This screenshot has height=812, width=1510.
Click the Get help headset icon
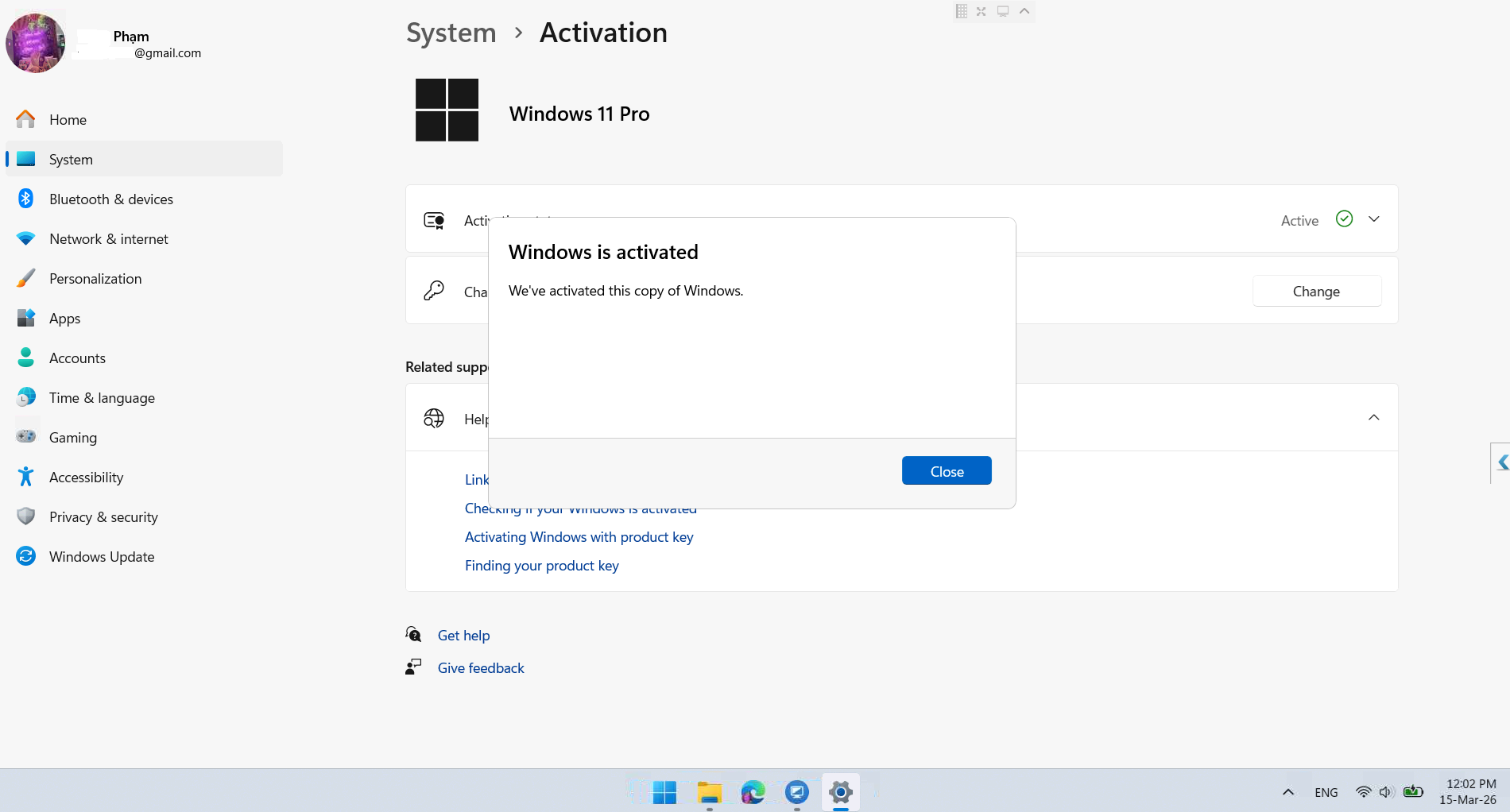point(413,634)
